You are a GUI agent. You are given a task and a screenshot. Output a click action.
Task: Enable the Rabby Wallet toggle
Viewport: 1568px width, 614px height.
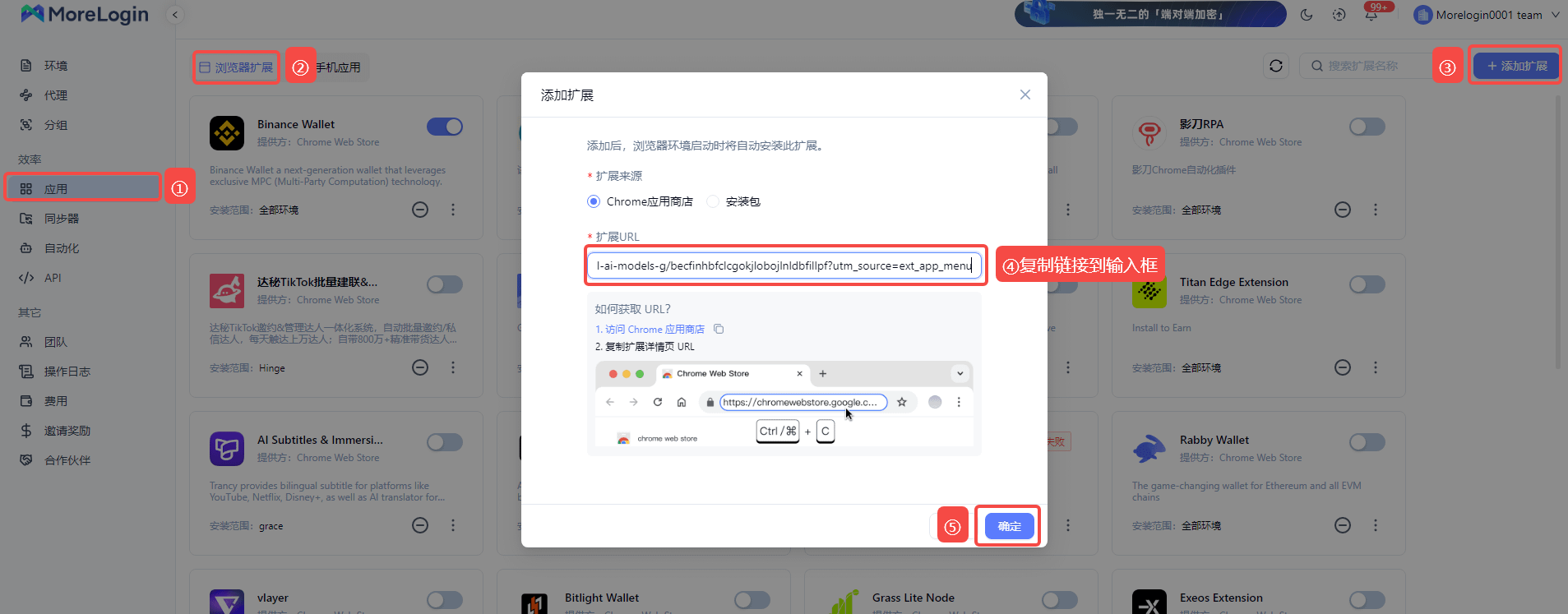[x=1367, y=442]
